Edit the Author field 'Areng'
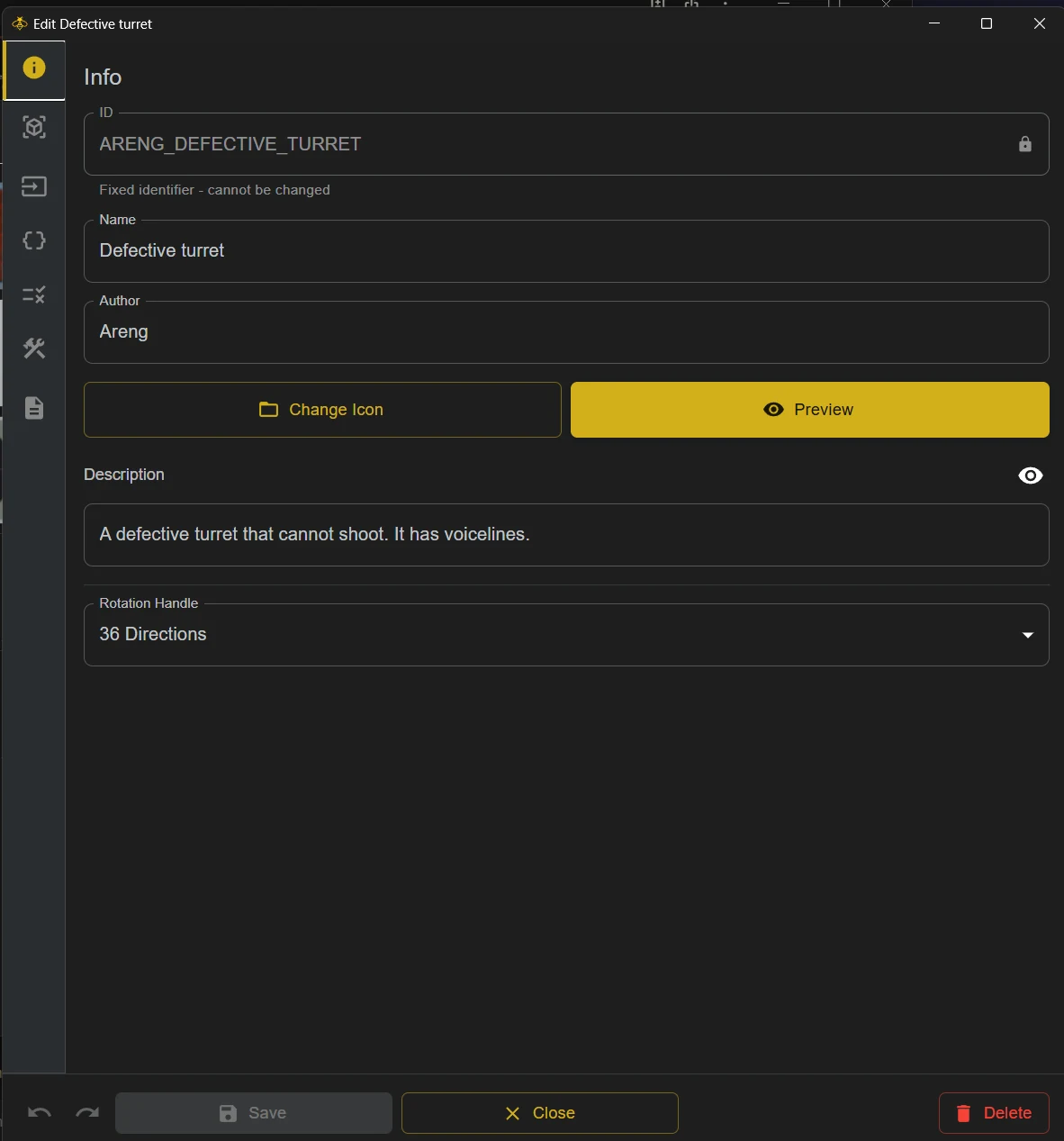 [566, 332]
